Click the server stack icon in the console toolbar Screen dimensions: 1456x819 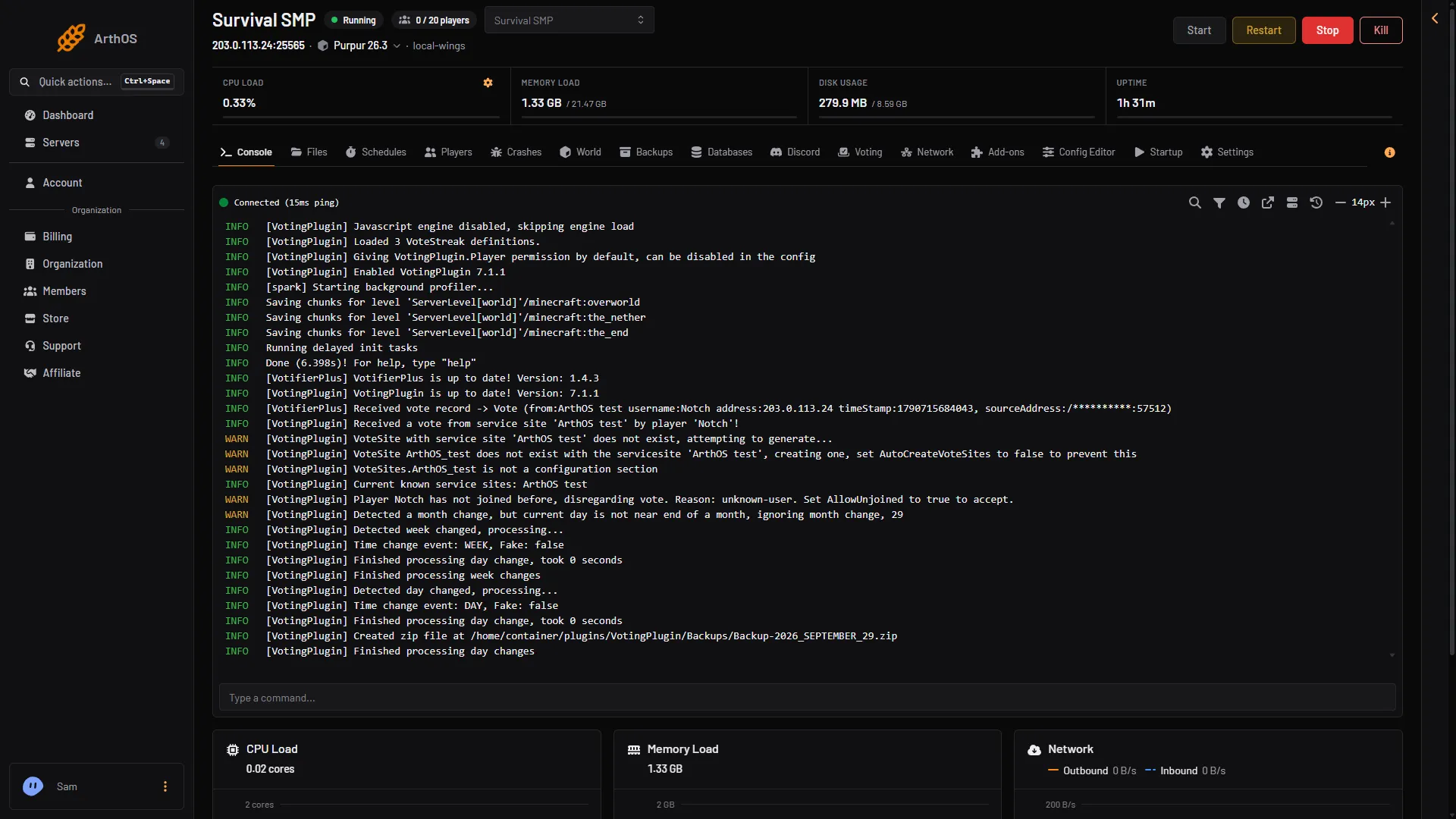click(1291, 202)
